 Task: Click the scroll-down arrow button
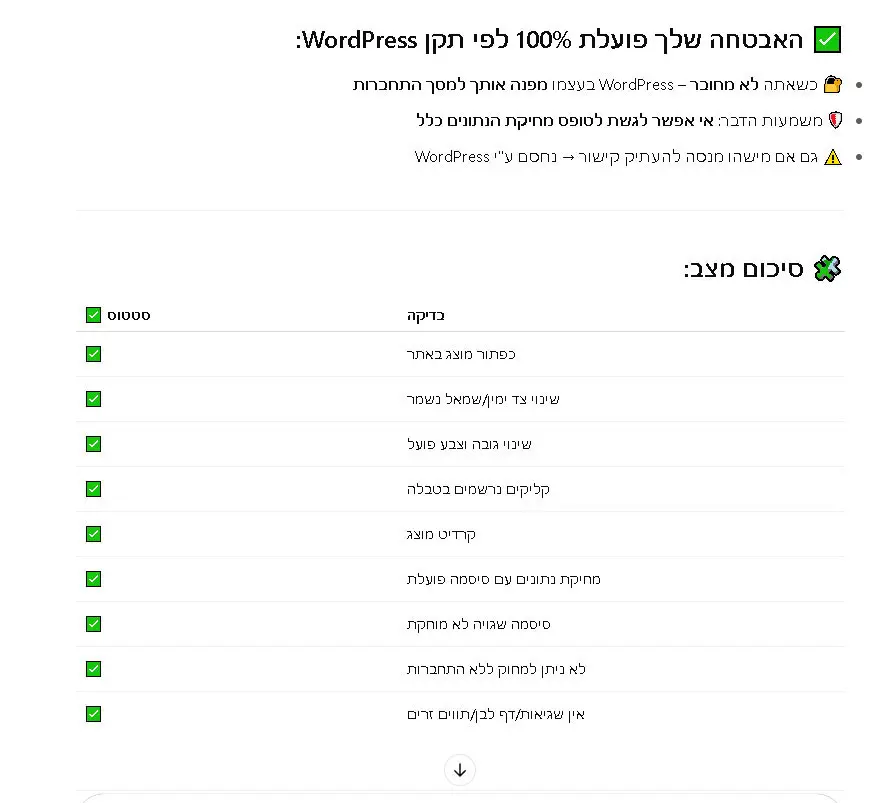(460, 770)
